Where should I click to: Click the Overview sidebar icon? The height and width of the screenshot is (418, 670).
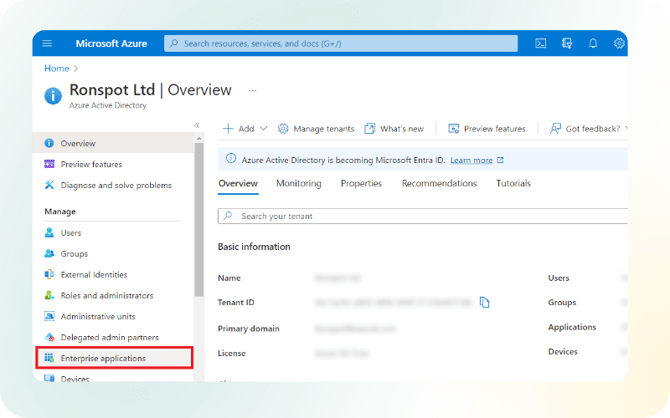point(49,143)
